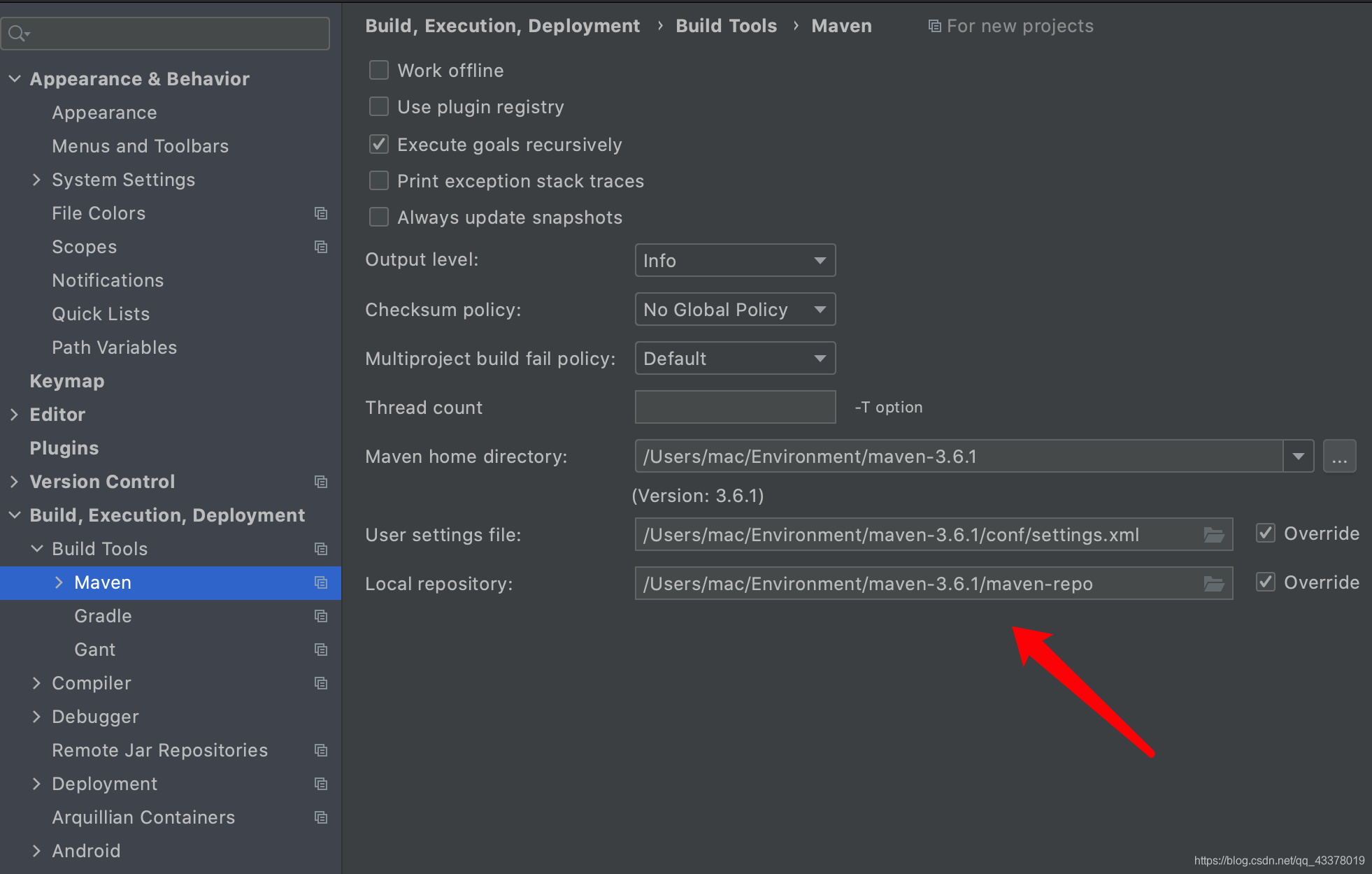Image resolution: width=1372 pixels, height=874 pixels.
Task: Click the project-level icon beside Compiler
Action: (321, 683)
